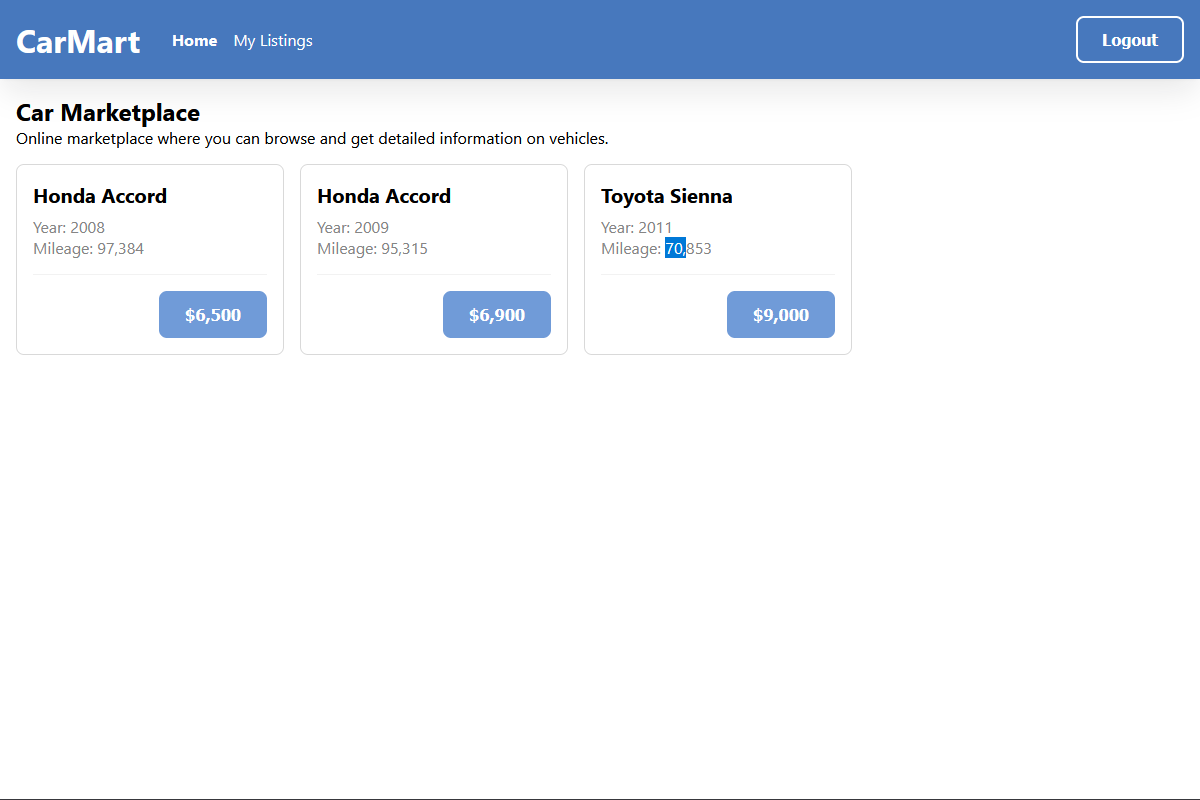Open the Home navigation link
Image resolution: width=1200 pixels, height=800 pixels.
pyautogui.click(x=194, y=40)
